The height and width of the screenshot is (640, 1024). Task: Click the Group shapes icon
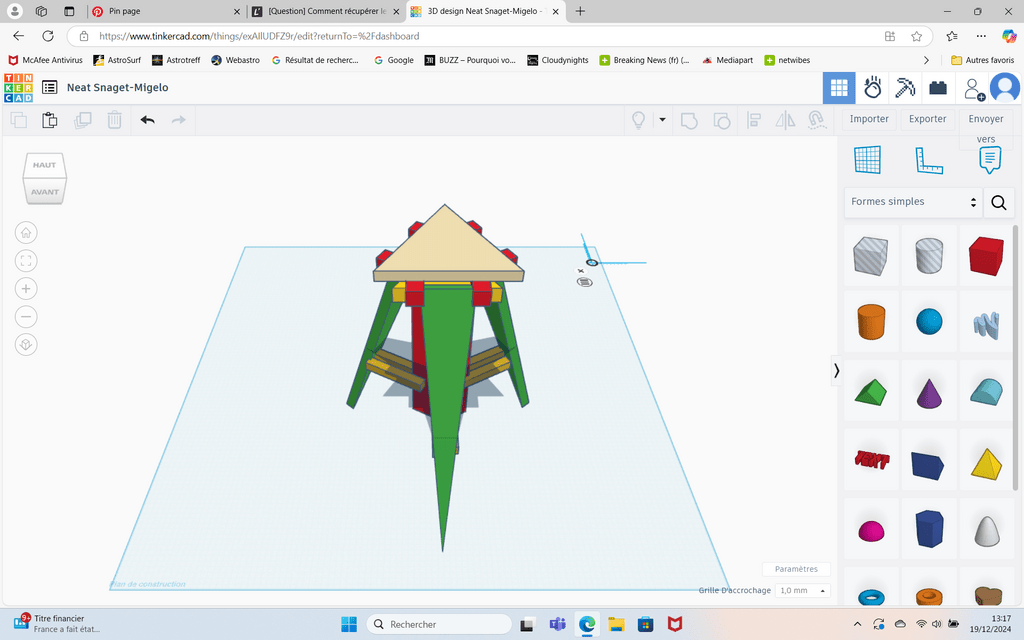point(689,120)
